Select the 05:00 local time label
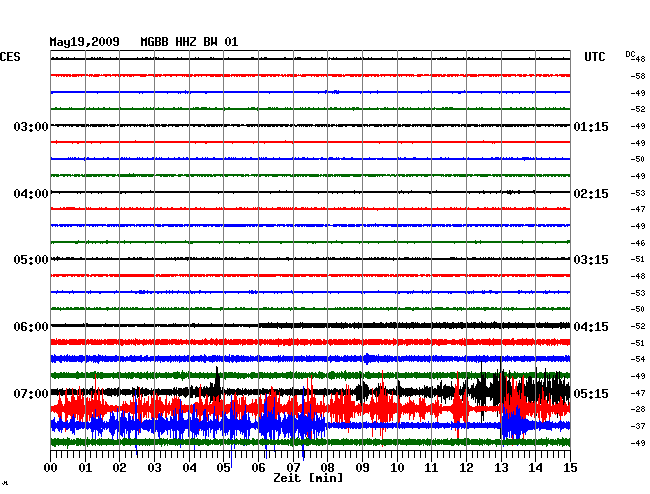The height and width of the screenshot is (494, 650). coord(31,260)
